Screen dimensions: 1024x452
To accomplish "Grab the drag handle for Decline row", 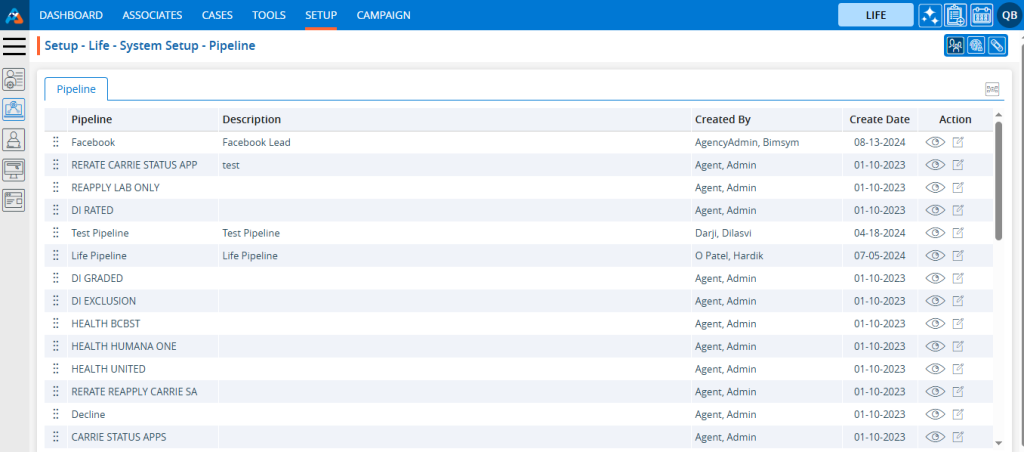I will [x=56, y=414].
